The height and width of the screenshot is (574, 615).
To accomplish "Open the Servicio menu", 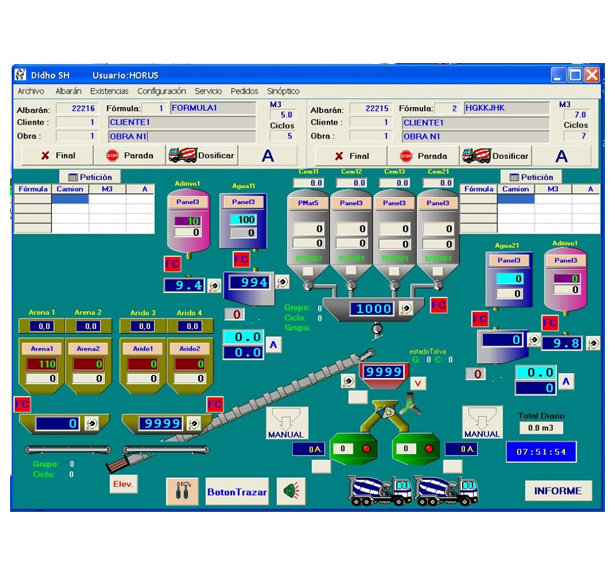I will point(208,91).
